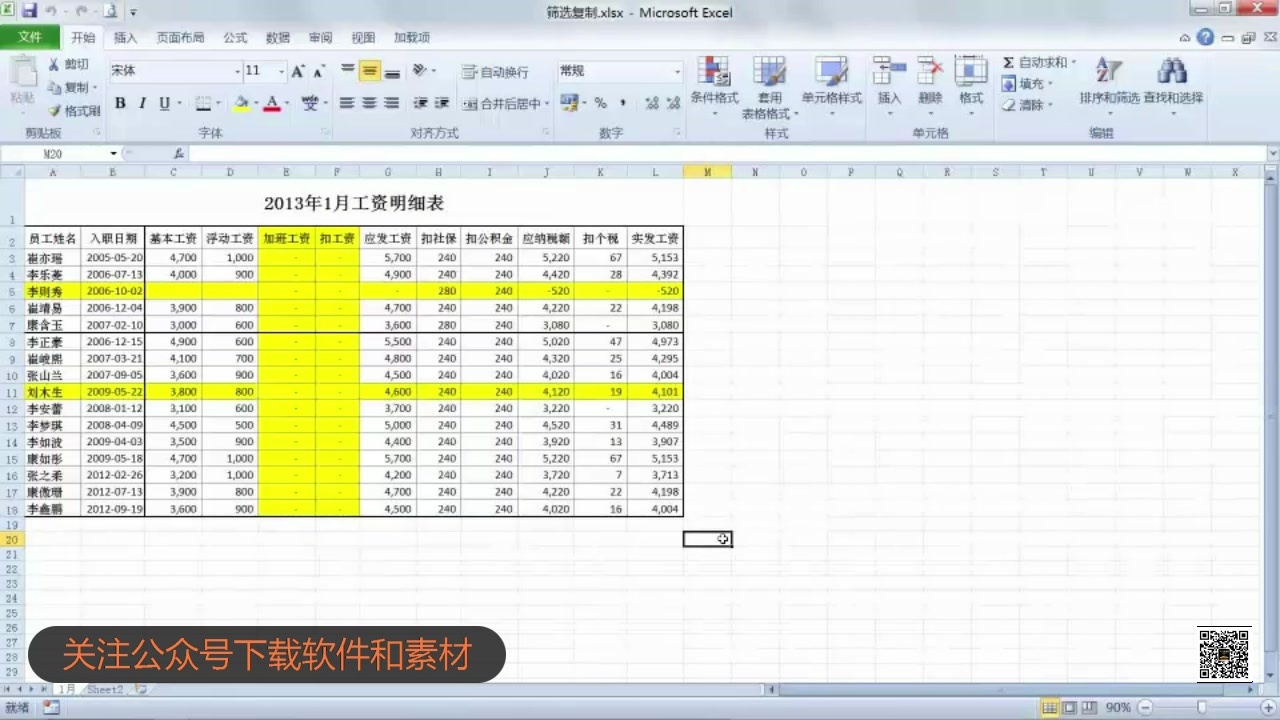Open the number format dropdown (常规)
1280x720 pixels.
point(677,71)
